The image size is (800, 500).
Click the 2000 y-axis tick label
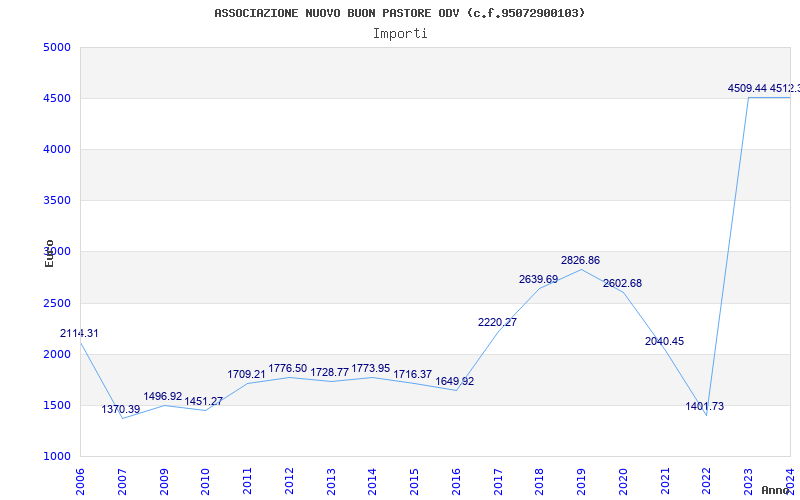57,355
